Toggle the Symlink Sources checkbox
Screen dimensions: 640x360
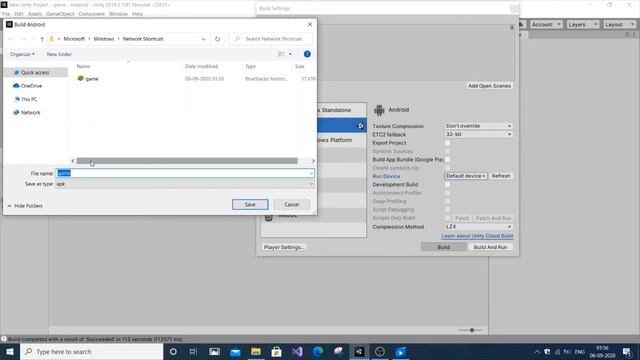click(x=447, y=151)
